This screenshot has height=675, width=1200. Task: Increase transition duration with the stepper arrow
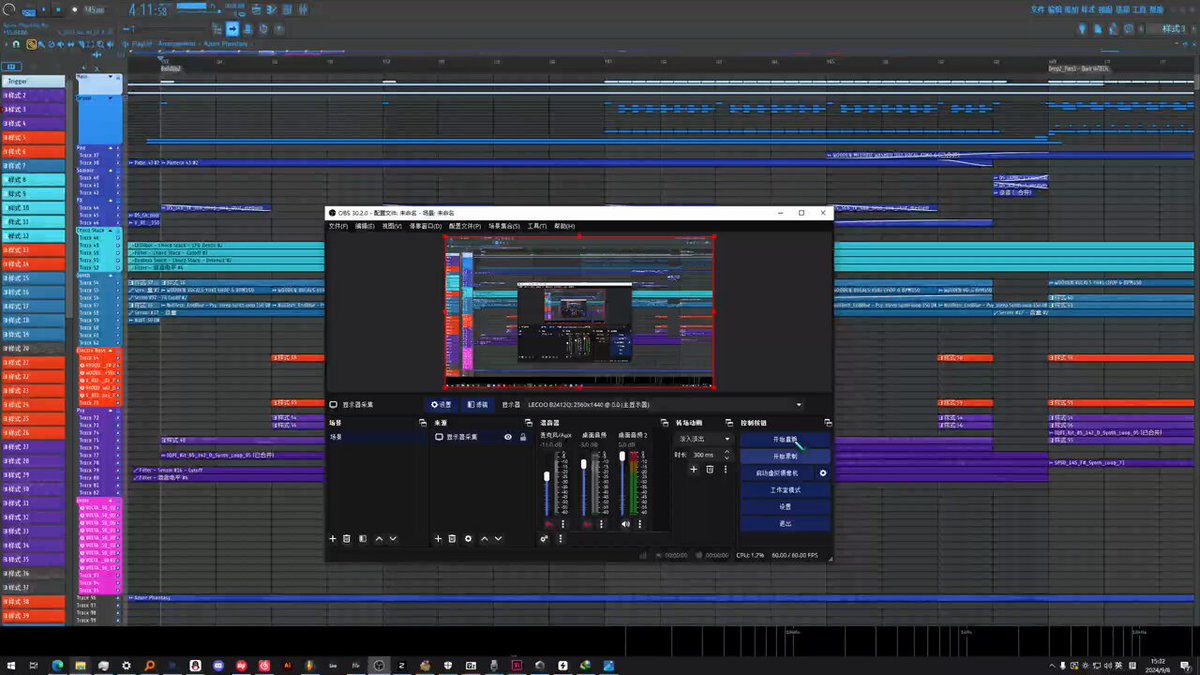[729, 452]
